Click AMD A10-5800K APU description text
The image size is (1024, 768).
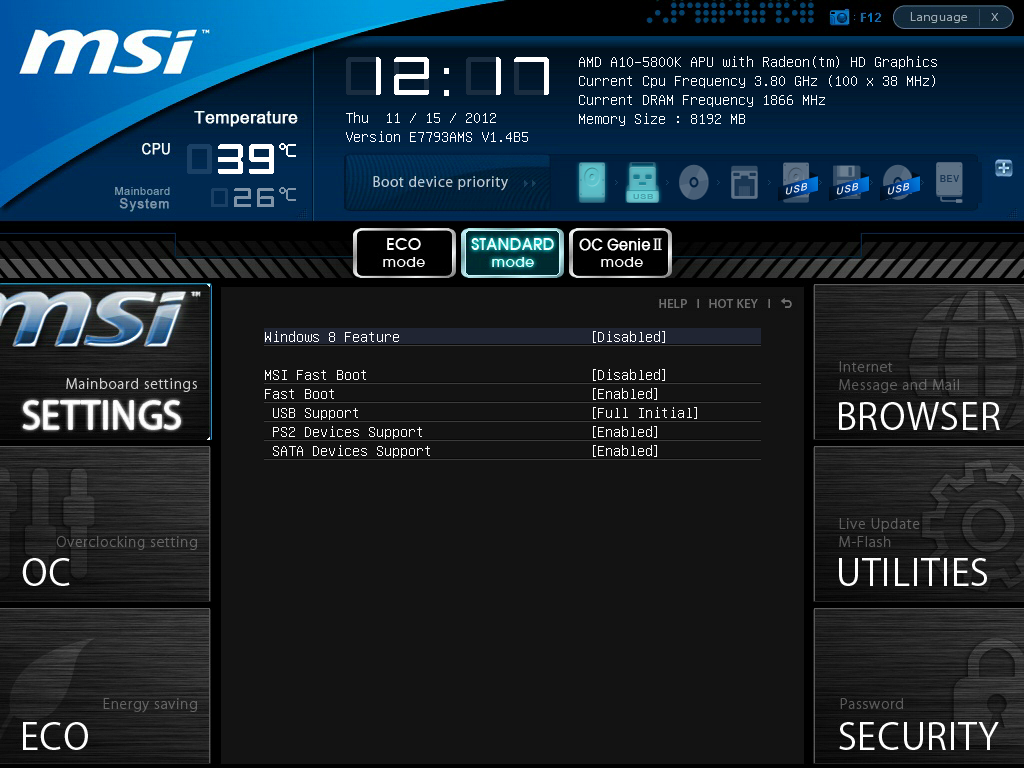[758, 62]
